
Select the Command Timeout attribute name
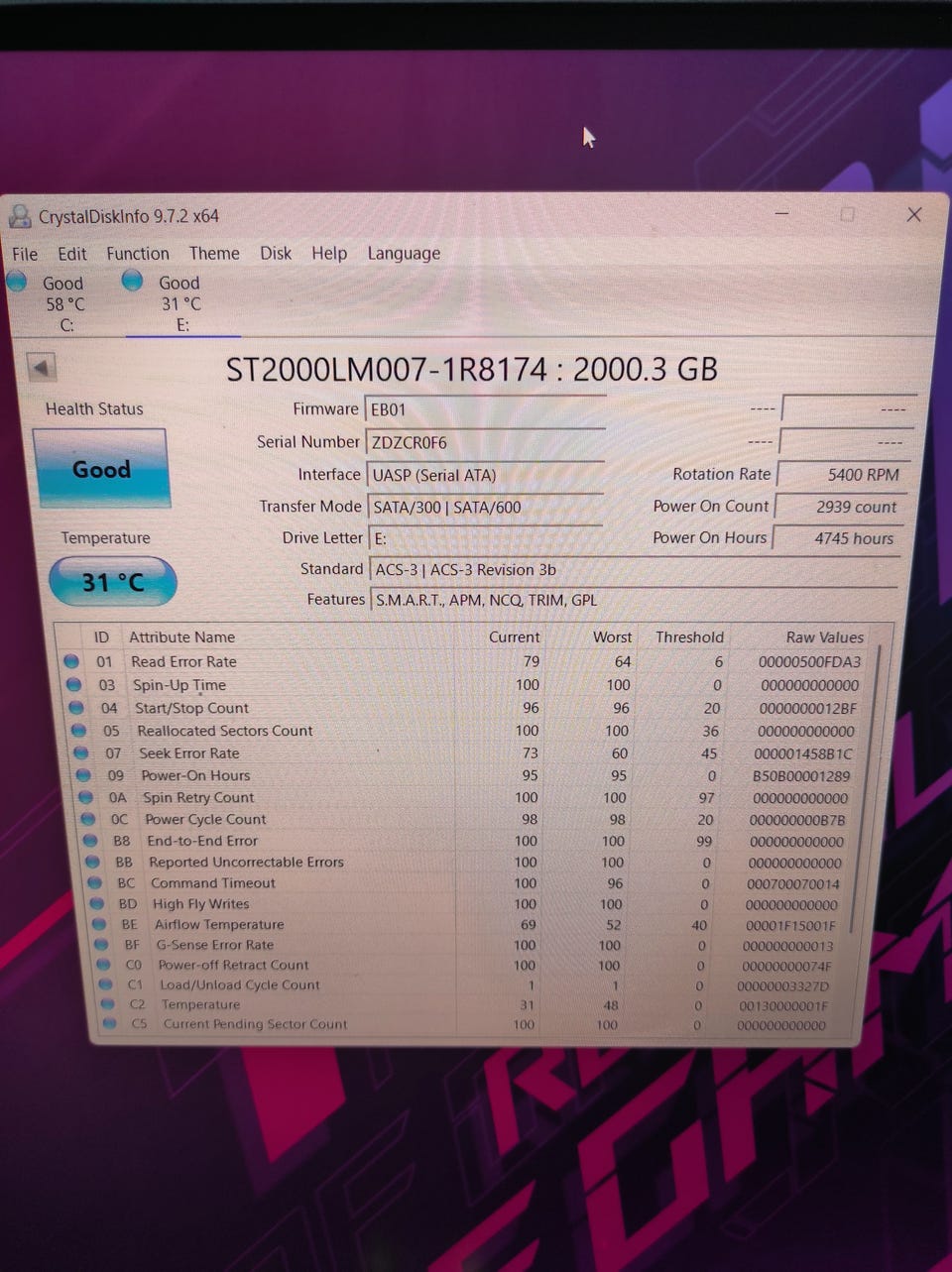point(213,882)
